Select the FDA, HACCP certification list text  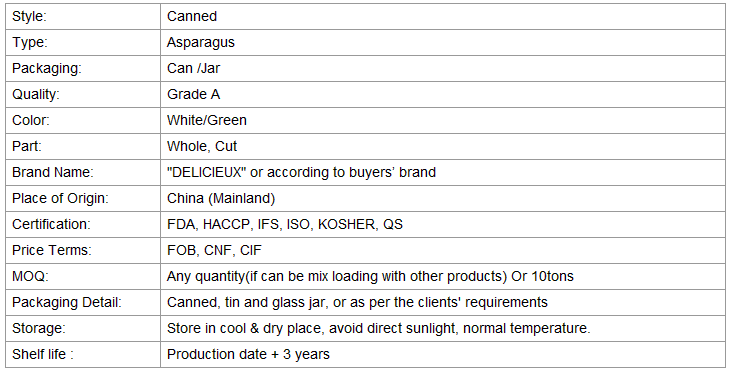[x=285, y=224]
